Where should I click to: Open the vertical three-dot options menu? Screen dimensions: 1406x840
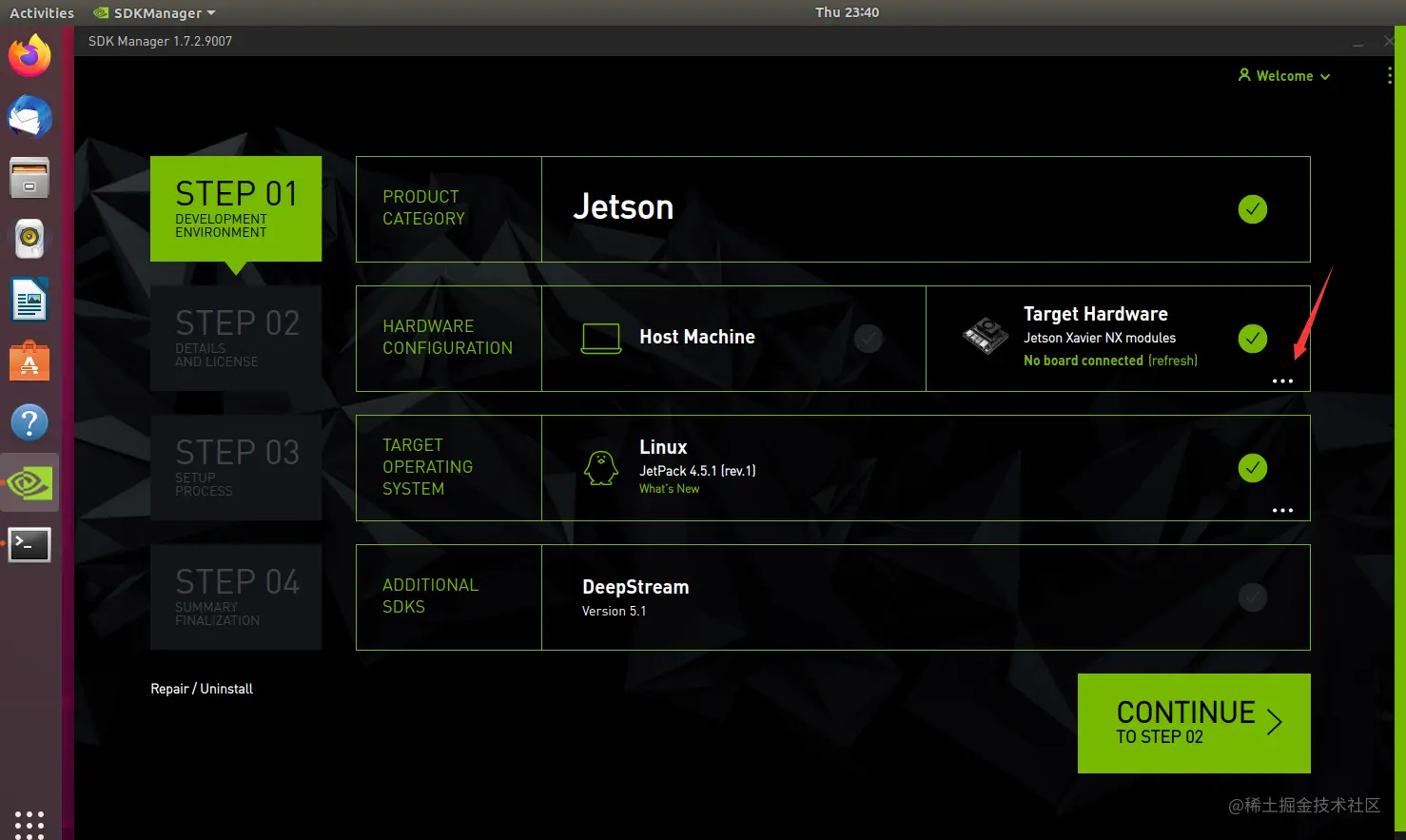[x=1390, y=76]
